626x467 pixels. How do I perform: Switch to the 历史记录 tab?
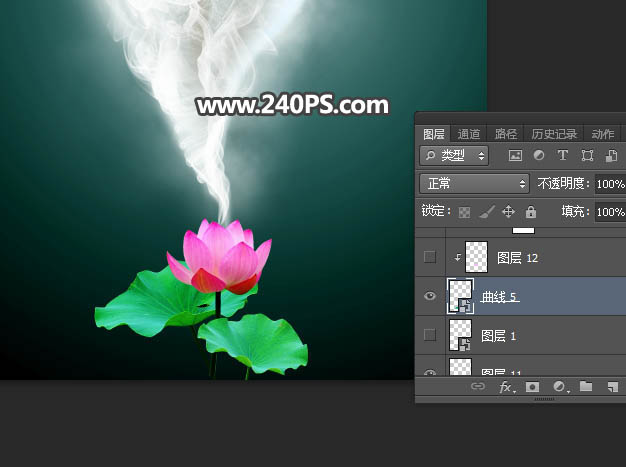click(553, 134)
